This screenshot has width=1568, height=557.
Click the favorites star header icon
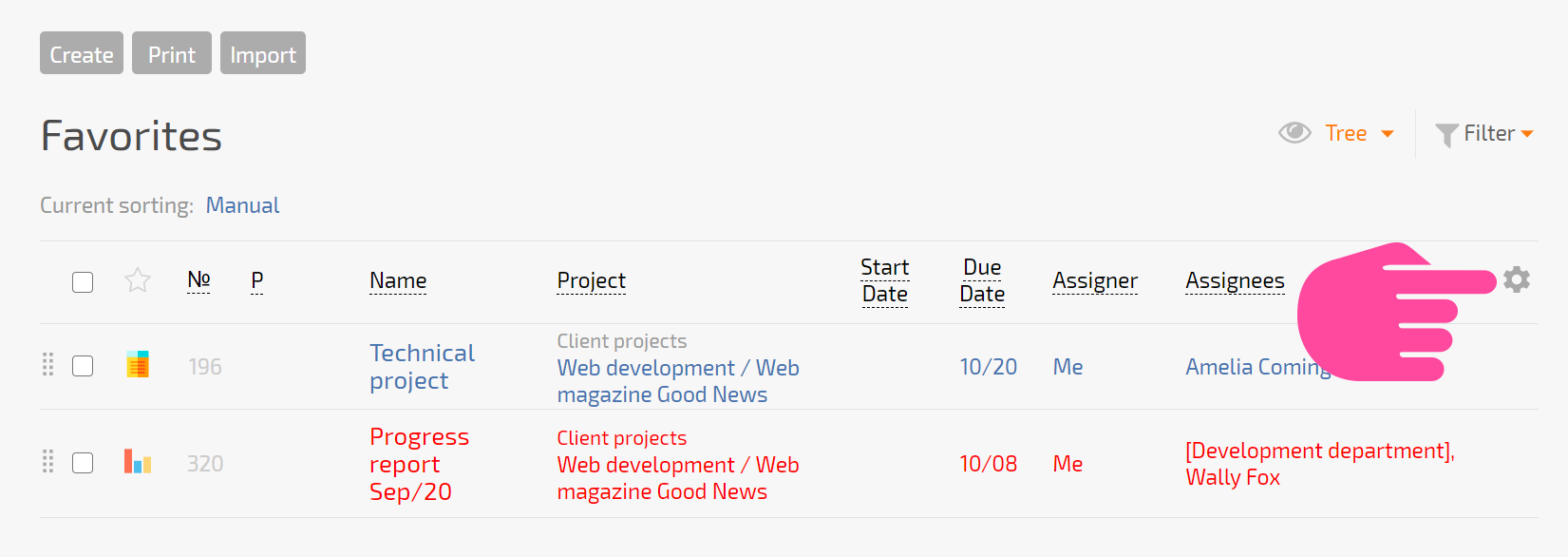click(x=138, y=280)
